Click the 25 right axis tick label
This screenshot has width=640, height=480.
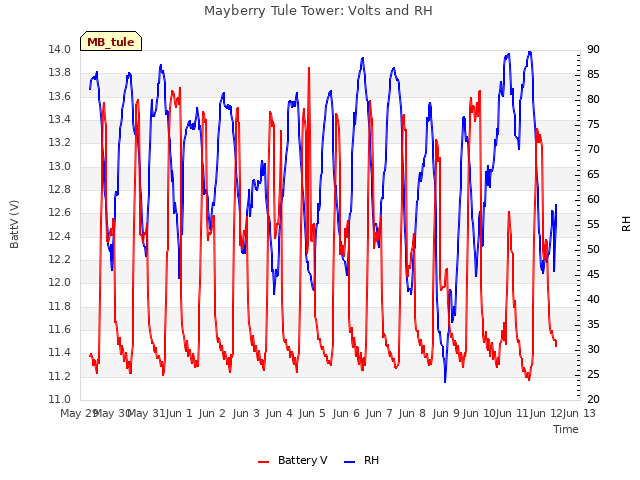(x=593, y=374)
